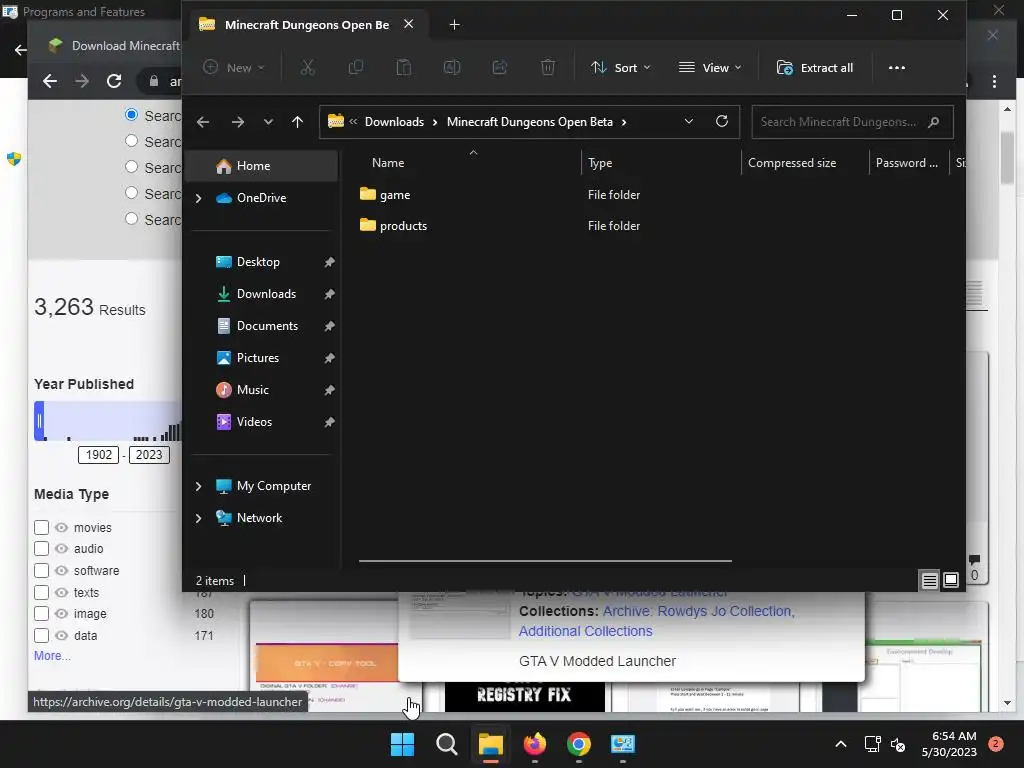This screenshot has height=768, width=1024.
Task: Navigate up one folder level
Action: click(x=297, y=122)
